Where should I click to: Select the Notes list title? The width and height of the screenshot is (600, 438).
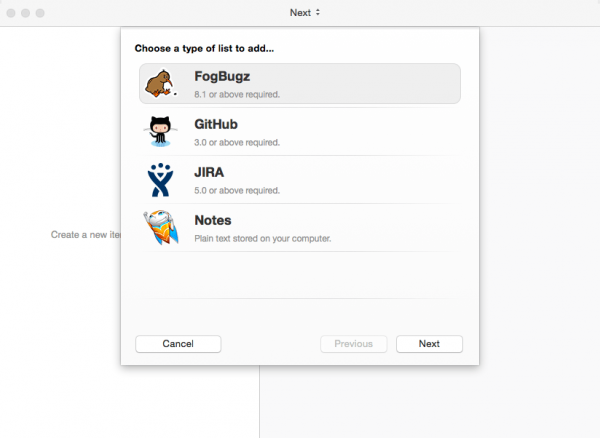(x=213, y=220)
